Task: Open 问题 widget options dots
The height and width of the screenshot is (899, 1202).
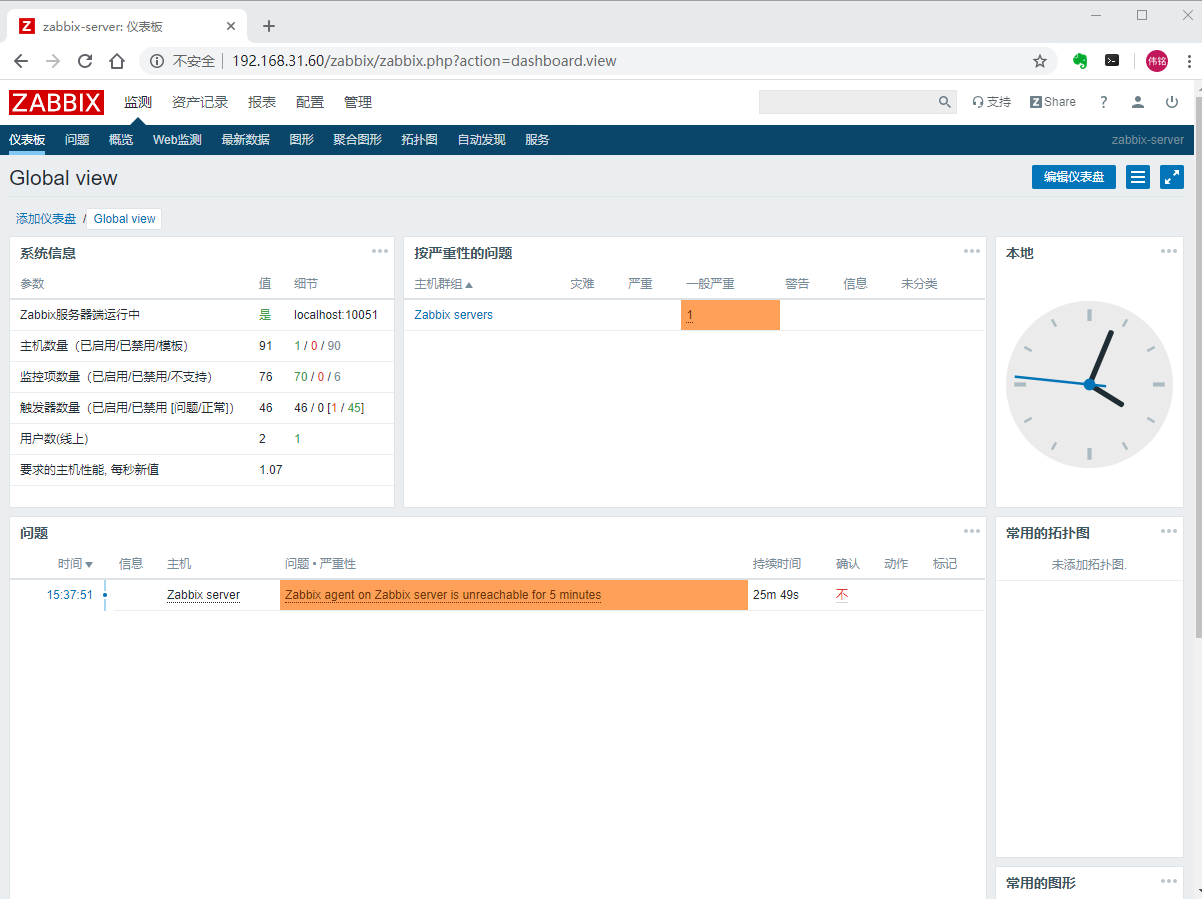Action: click(x=972, y=531)
